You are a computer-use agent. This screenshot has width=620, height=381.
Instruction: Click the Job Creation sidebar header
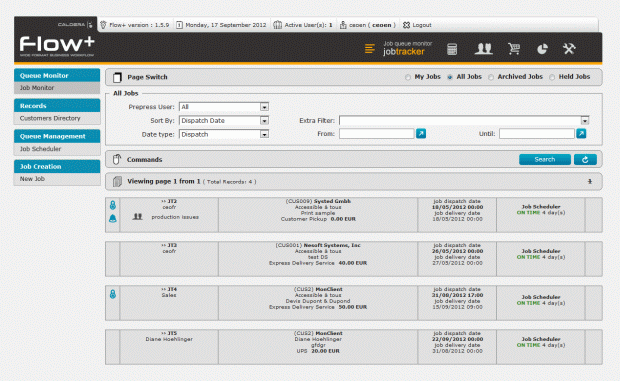57,166
